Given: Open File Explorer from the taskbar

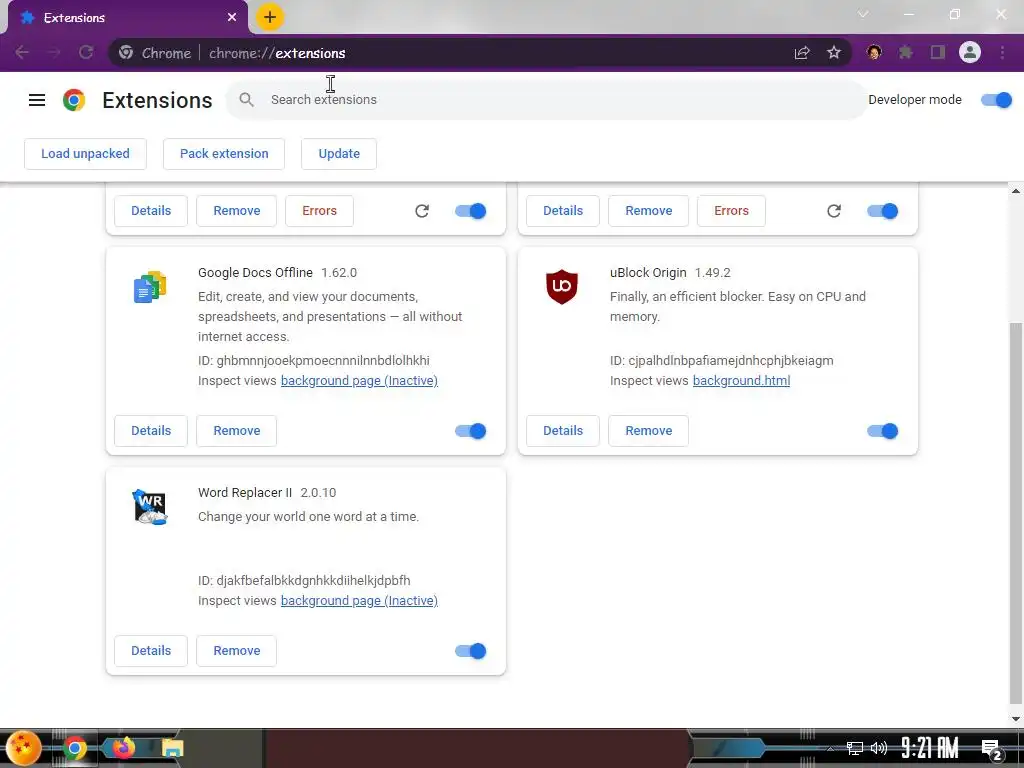Looking at the screenshot, I should coord(172,748).
